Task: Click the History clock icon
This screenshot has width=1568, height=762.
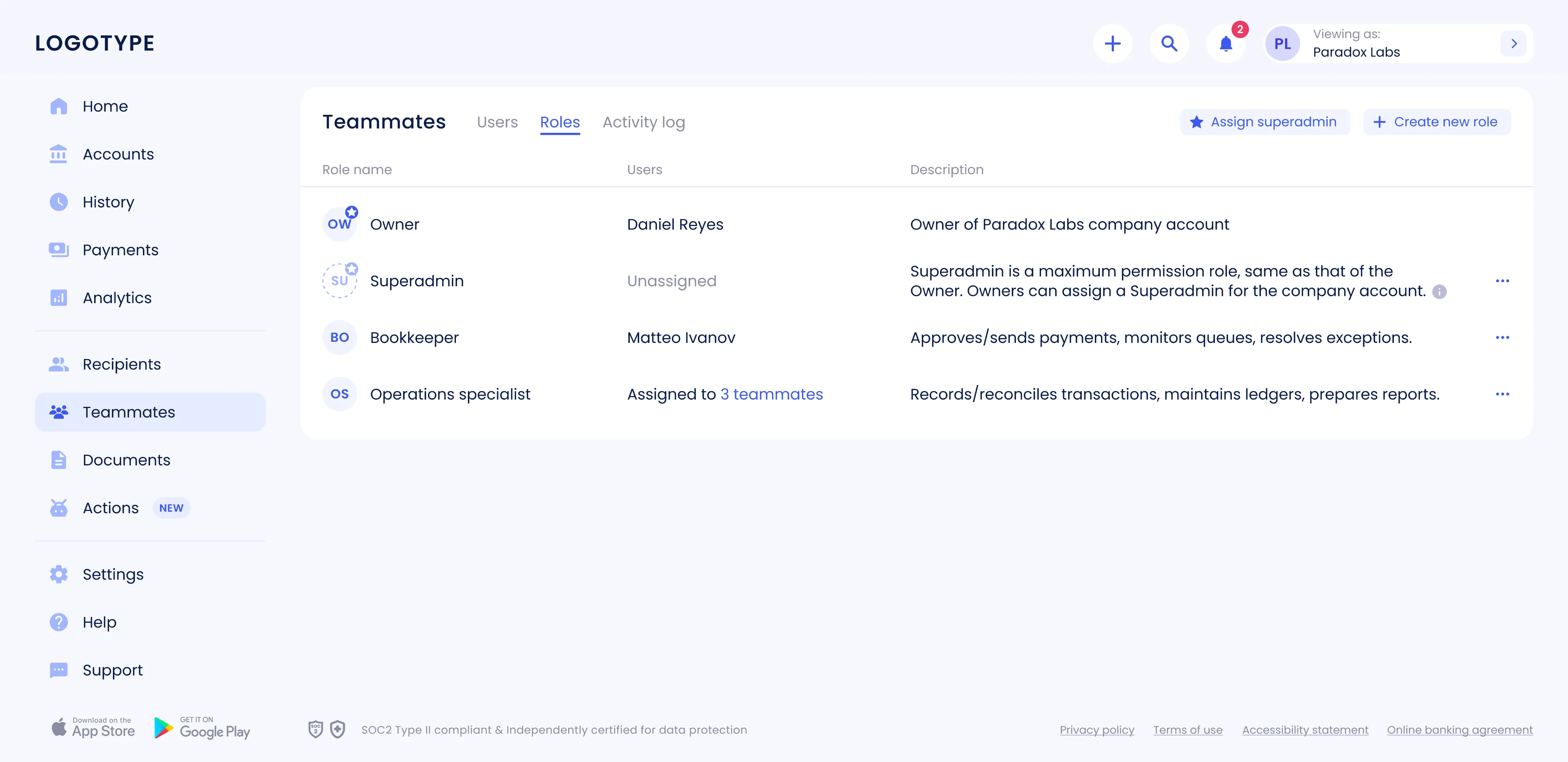Action: point(59,202)
